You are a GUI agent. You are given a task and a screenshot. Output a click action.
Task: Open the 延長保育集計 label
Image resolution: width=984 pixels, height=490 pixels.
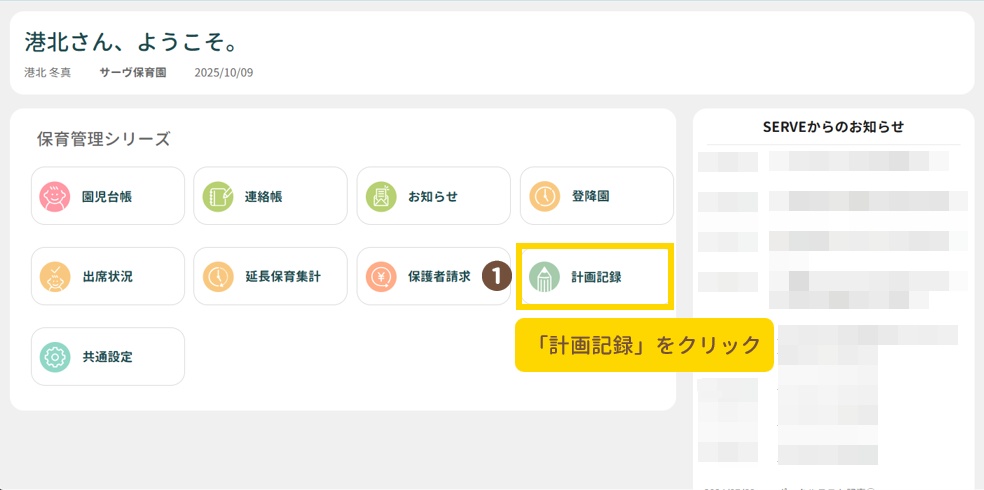tap(283, 277)
